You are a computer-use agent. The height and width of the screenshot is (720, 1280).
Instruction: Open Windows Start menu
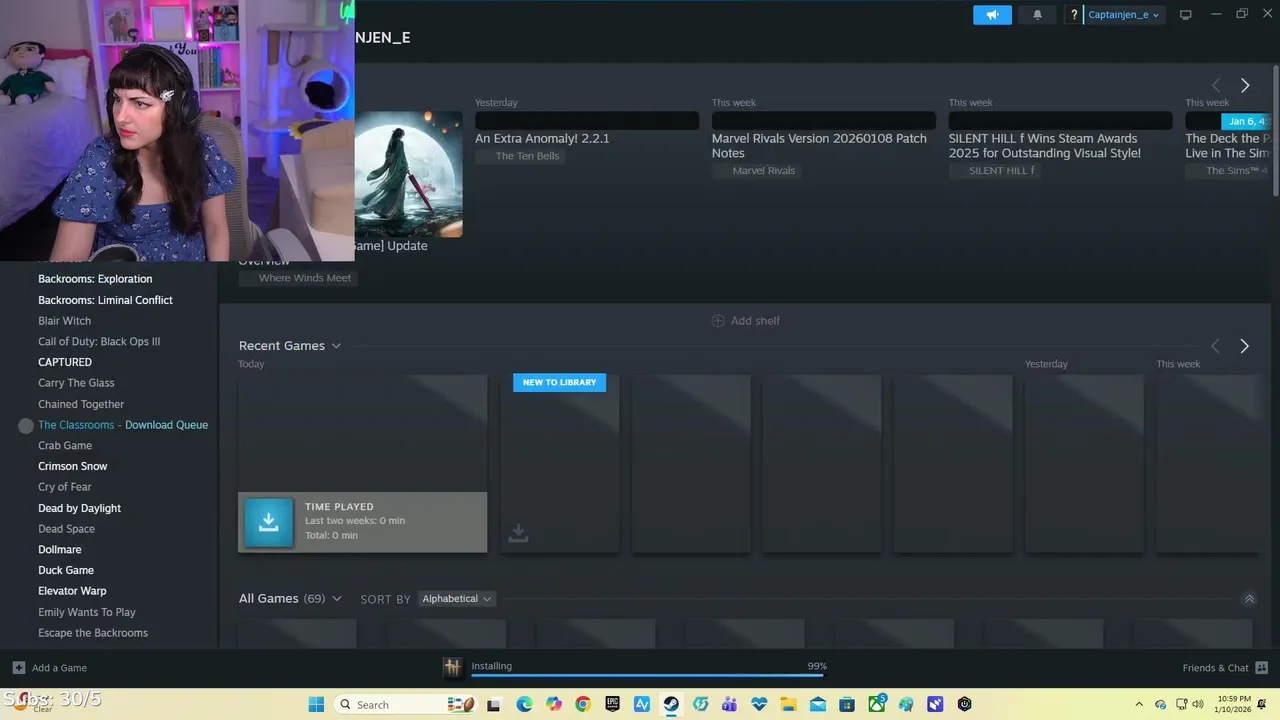tap(316, 704)
